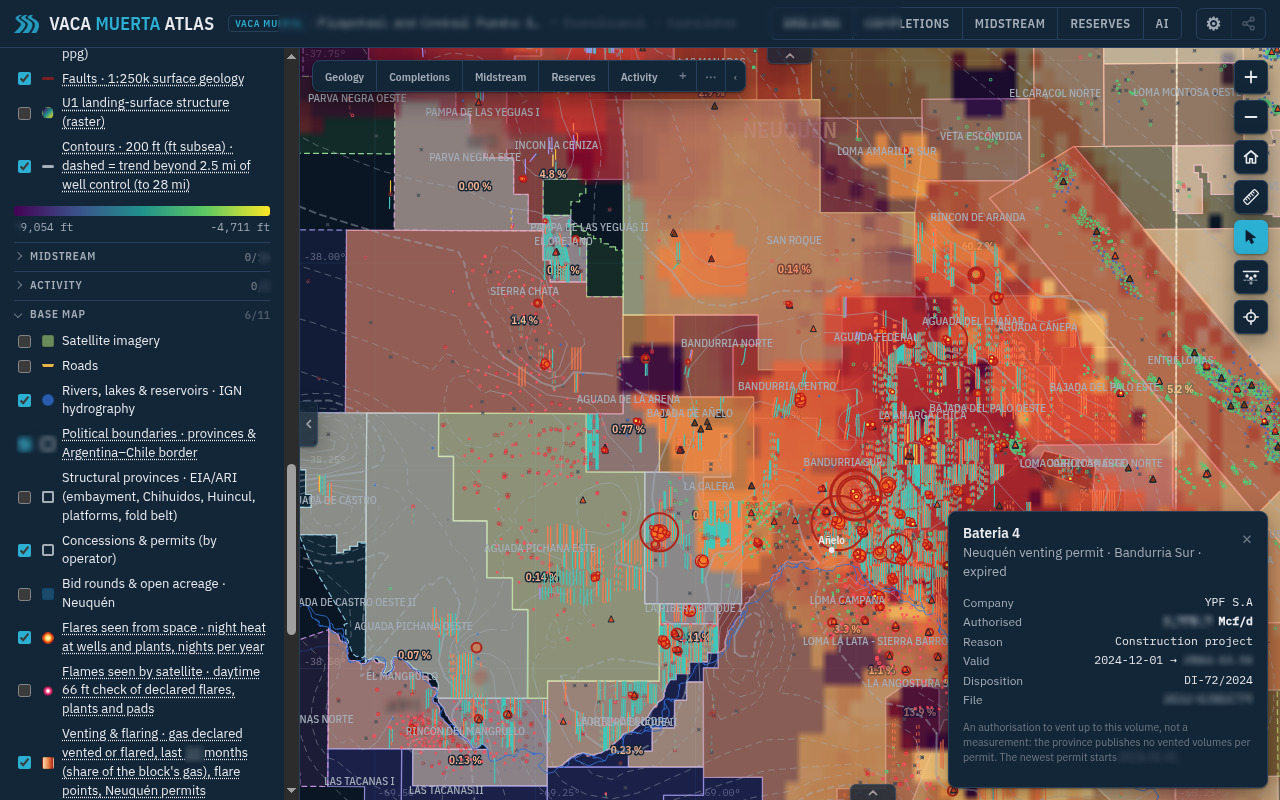The width and height of the screenshot is (1280, 800).
Task: Open the cross-section tool below pointer
Action: click(x=1250, y=277)
